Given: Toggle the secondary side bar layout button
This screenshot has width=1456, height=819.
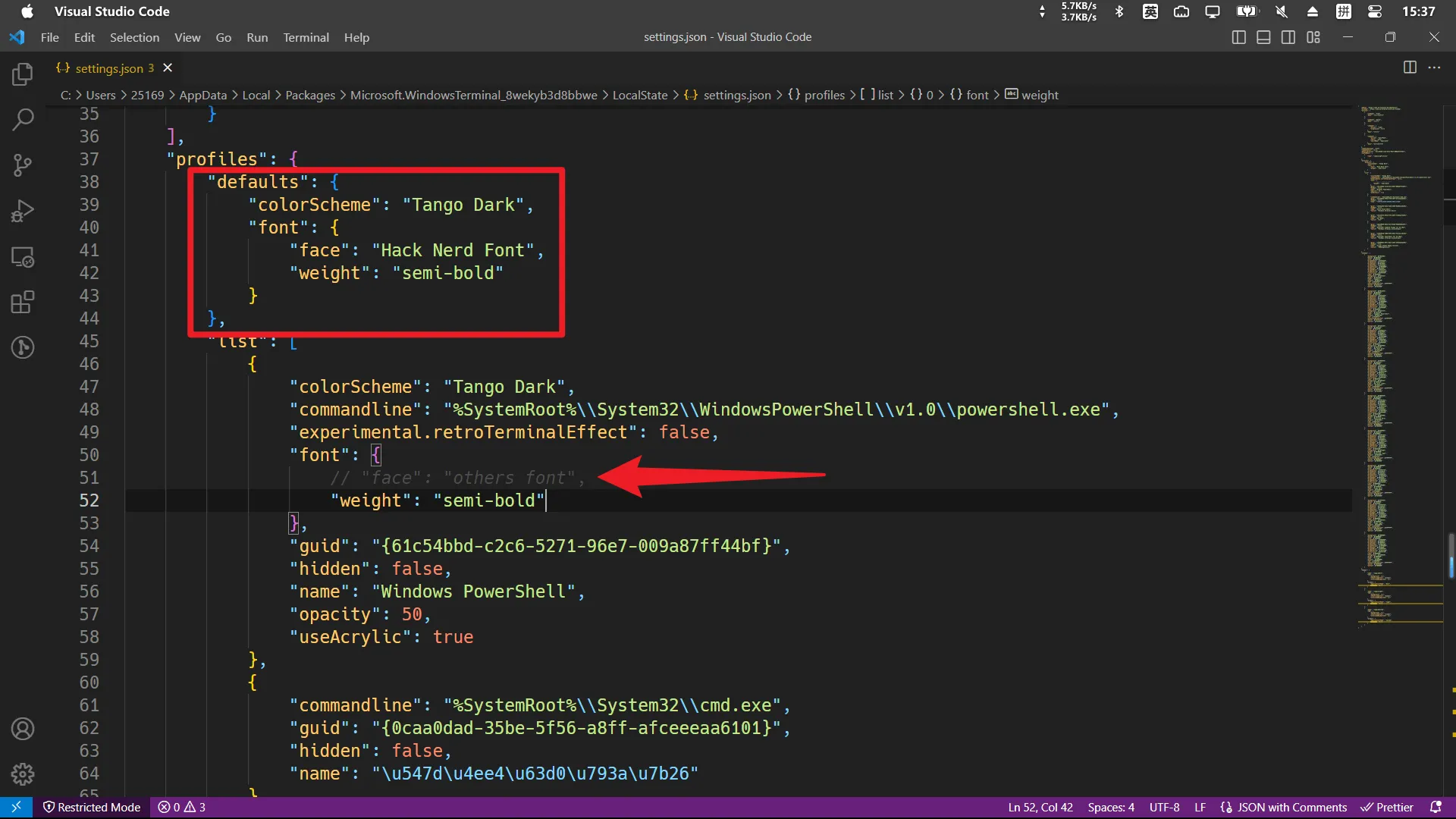Looking at the screenshot, I should click(1288, 37).
